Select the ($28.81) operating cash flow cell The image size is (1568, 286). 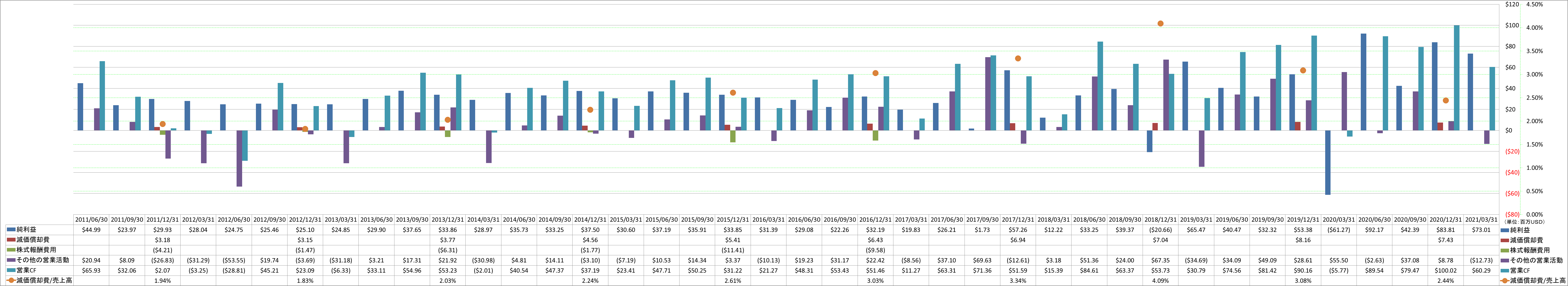pyautogui.click(x=234, y=271)
